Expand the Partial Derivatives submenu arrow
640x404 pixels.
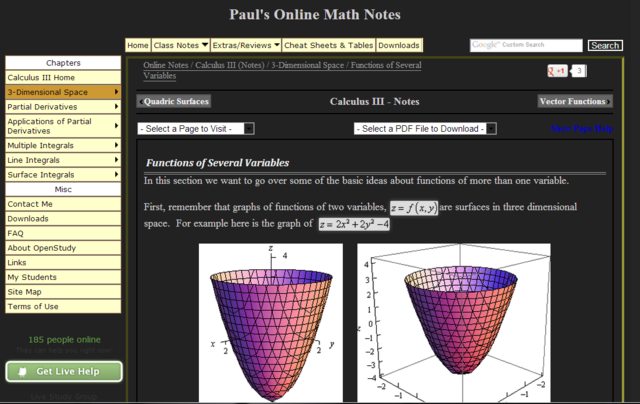click(116, 107)
